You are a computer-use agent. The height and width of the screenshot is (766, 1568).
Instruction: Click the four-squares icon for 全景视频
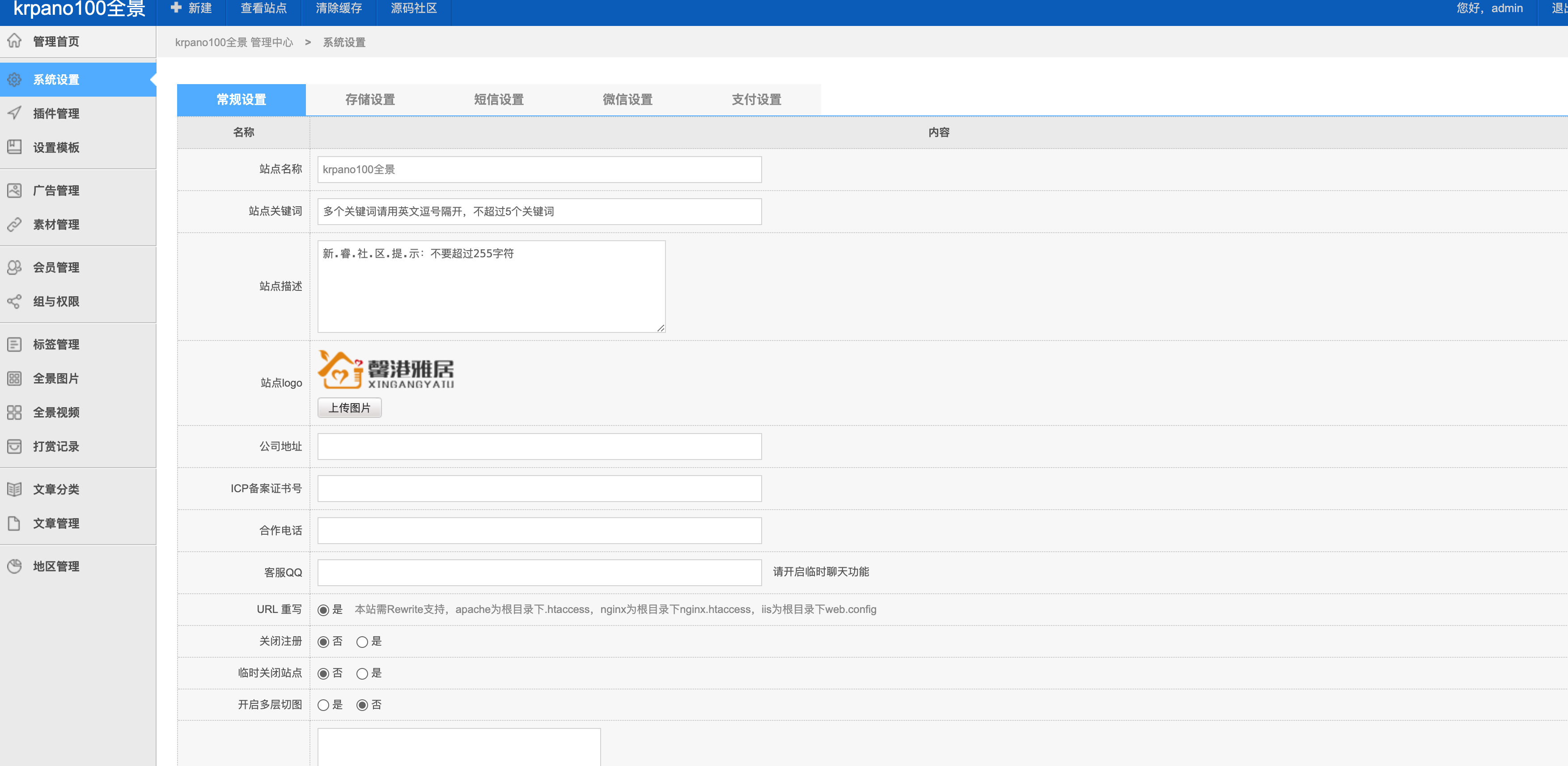pos(15,412)
